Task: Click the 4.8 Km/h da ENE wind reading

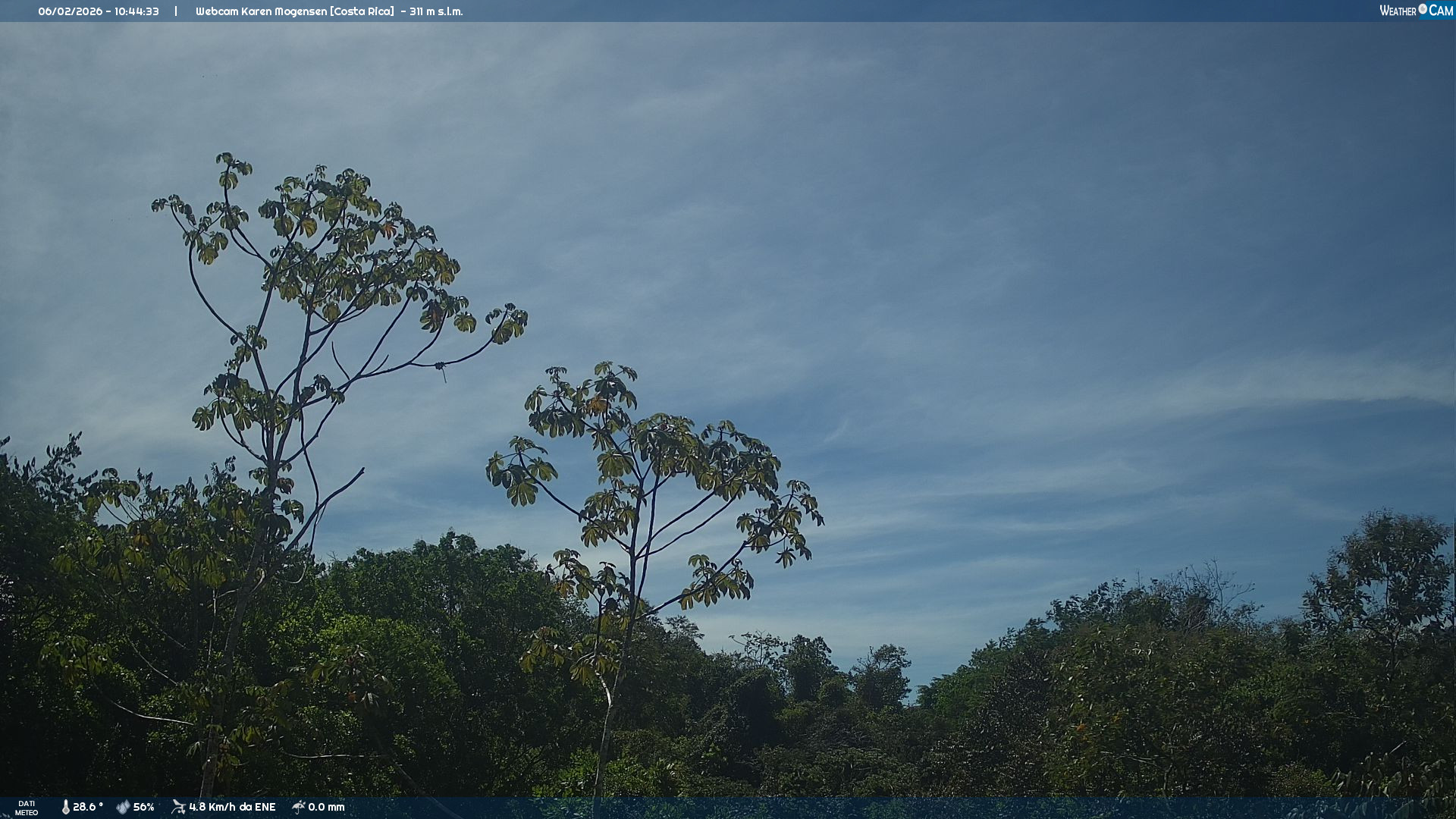Action: (x=232, y=807)
